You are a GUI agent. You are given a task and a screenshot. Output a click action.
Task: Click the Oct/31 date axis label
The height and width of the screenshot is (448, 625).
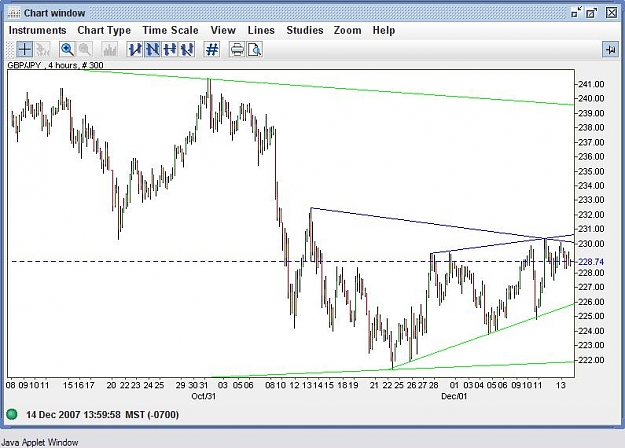coord(204,396)
